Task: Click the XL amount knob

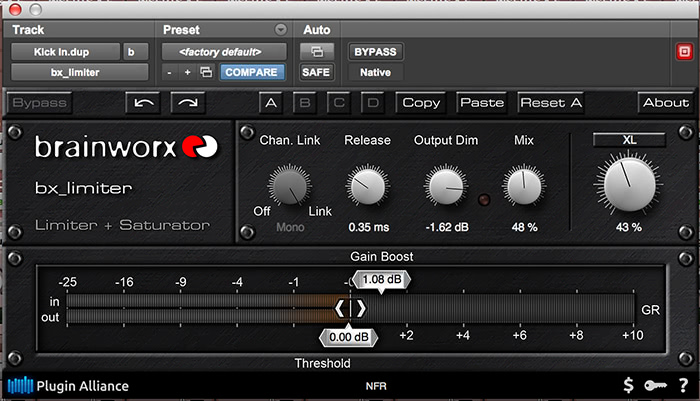Action: [x=629, y=184]
